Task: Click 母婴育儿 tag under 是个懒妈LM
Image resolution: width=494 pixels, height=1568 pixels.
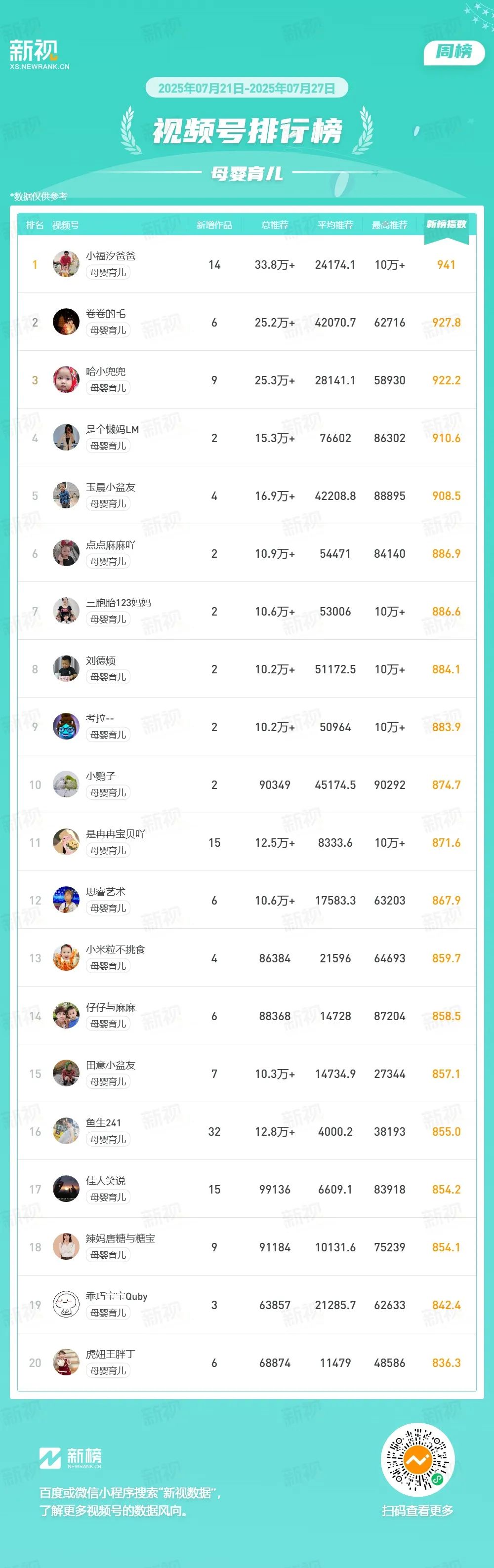Action: (x=108, y=446)
